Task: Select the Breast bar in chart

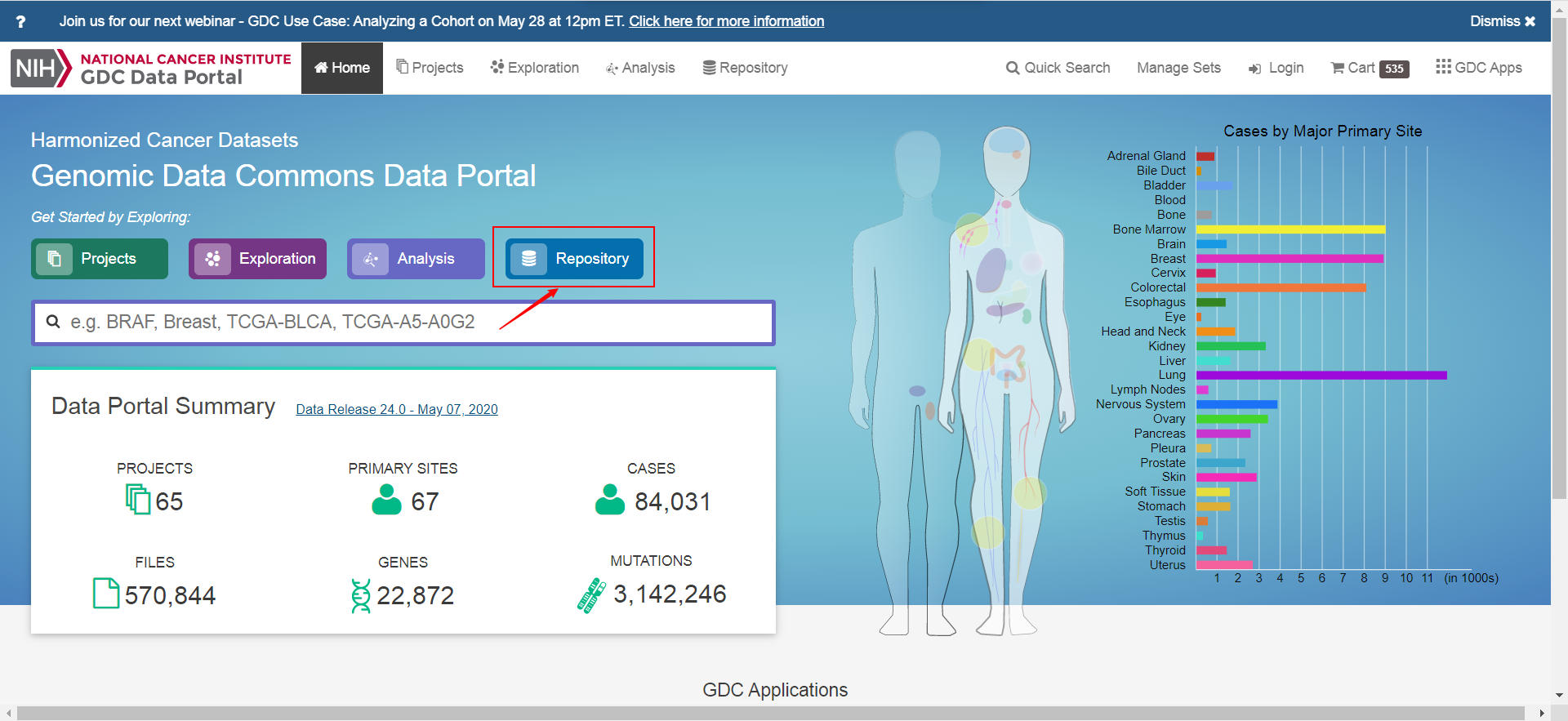Action: click(1290, 259)
